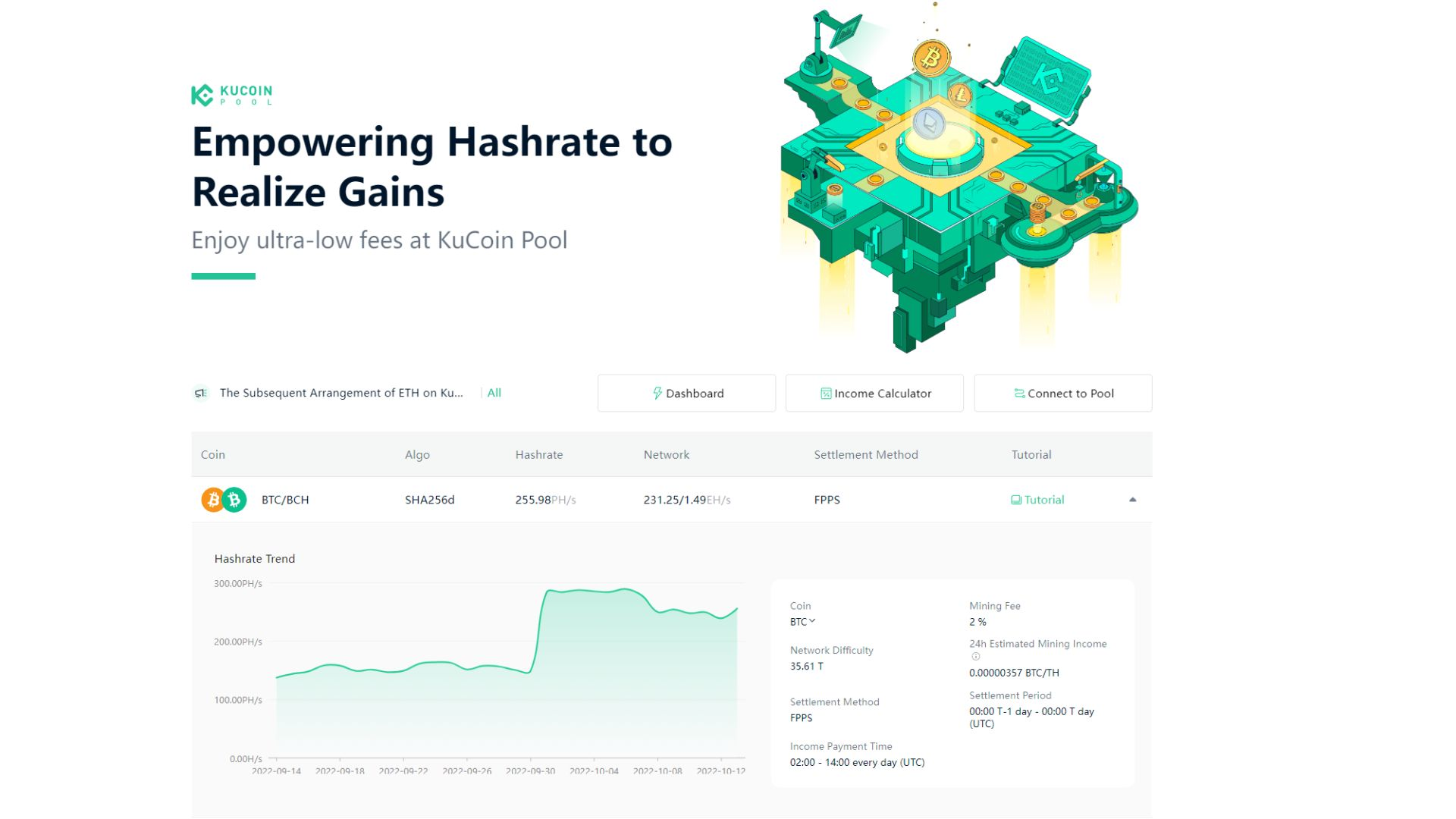Open the BTC coin dropdown in details

tap(802, 622)
